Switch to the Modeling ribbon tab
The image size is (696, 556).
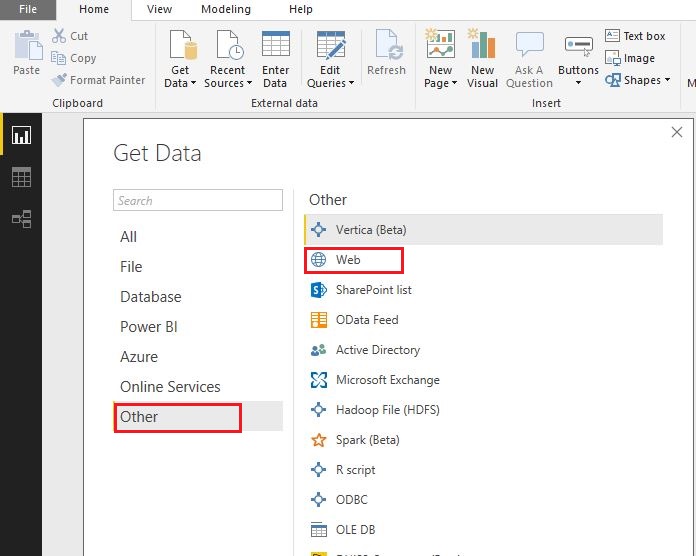(x=226, y=9)
